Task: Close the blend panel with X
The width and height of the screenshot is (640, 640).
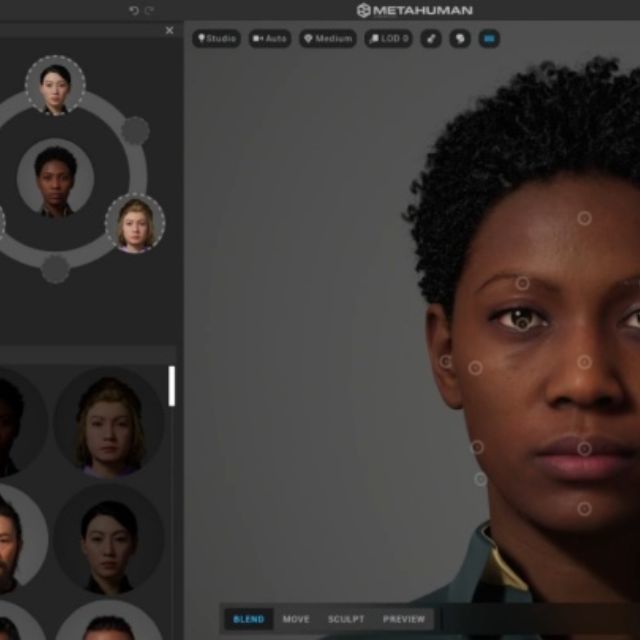Action: pyautogui.click(x=169, y=31)
